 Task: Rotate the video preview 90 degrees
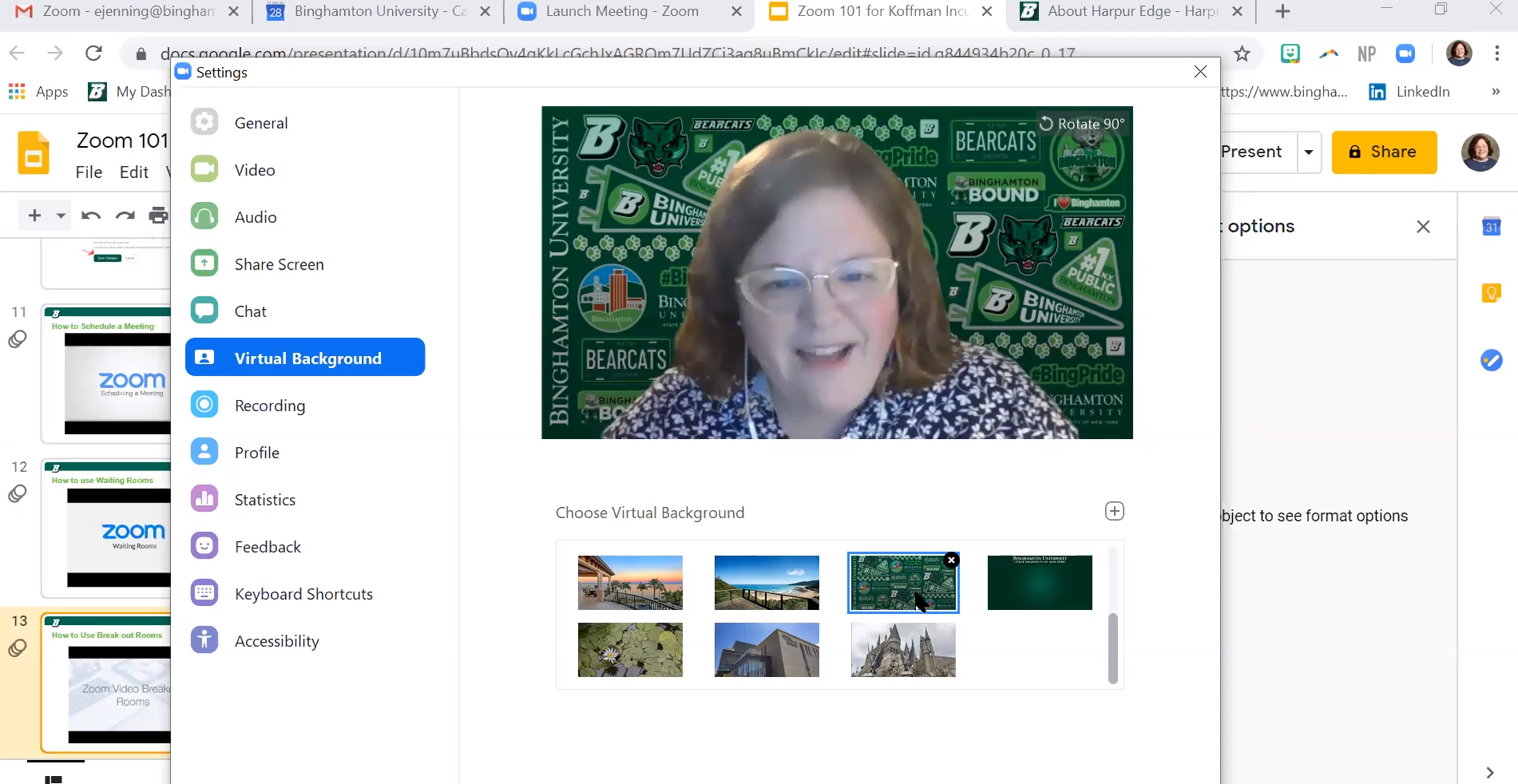tap(1081, 124)
